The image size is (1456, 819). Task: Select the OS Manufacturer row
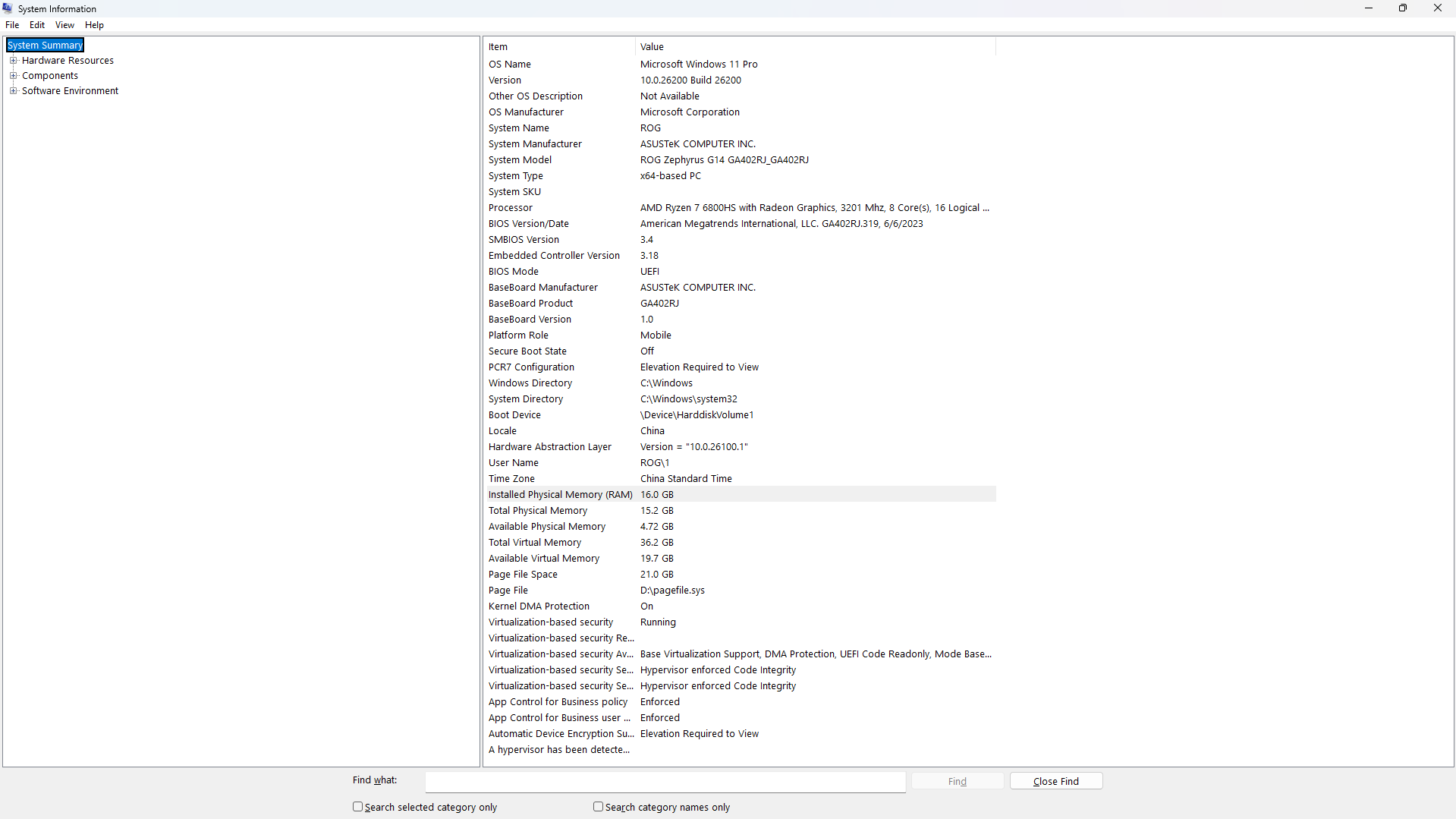(x=740, y=112)
